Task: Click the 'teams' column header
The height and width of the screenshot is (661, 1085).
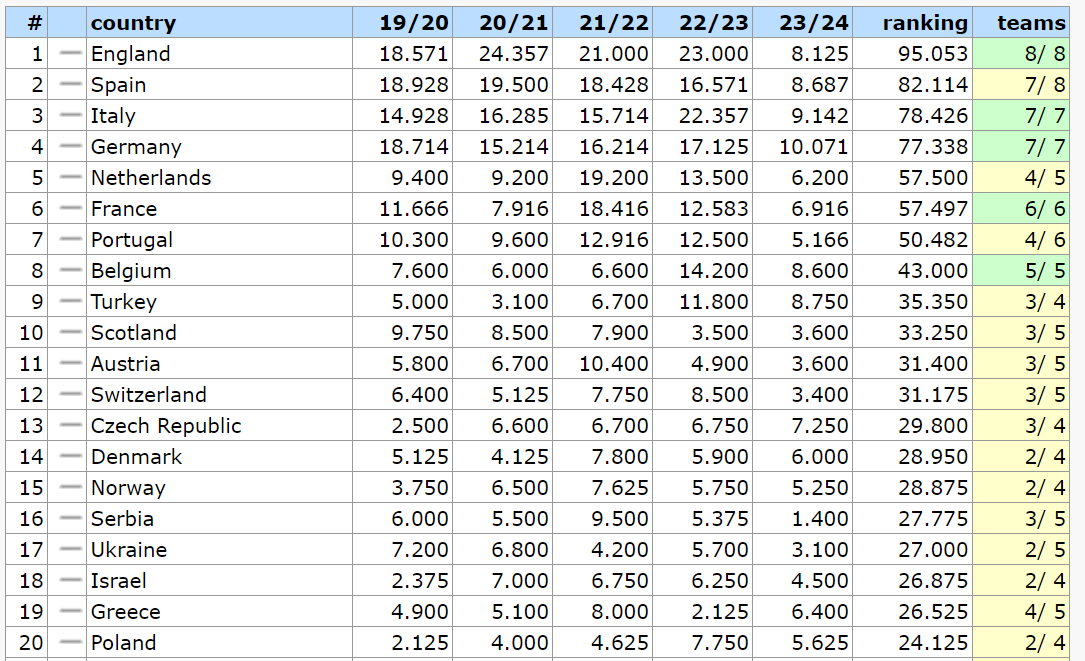Action: pos(1032,23)
